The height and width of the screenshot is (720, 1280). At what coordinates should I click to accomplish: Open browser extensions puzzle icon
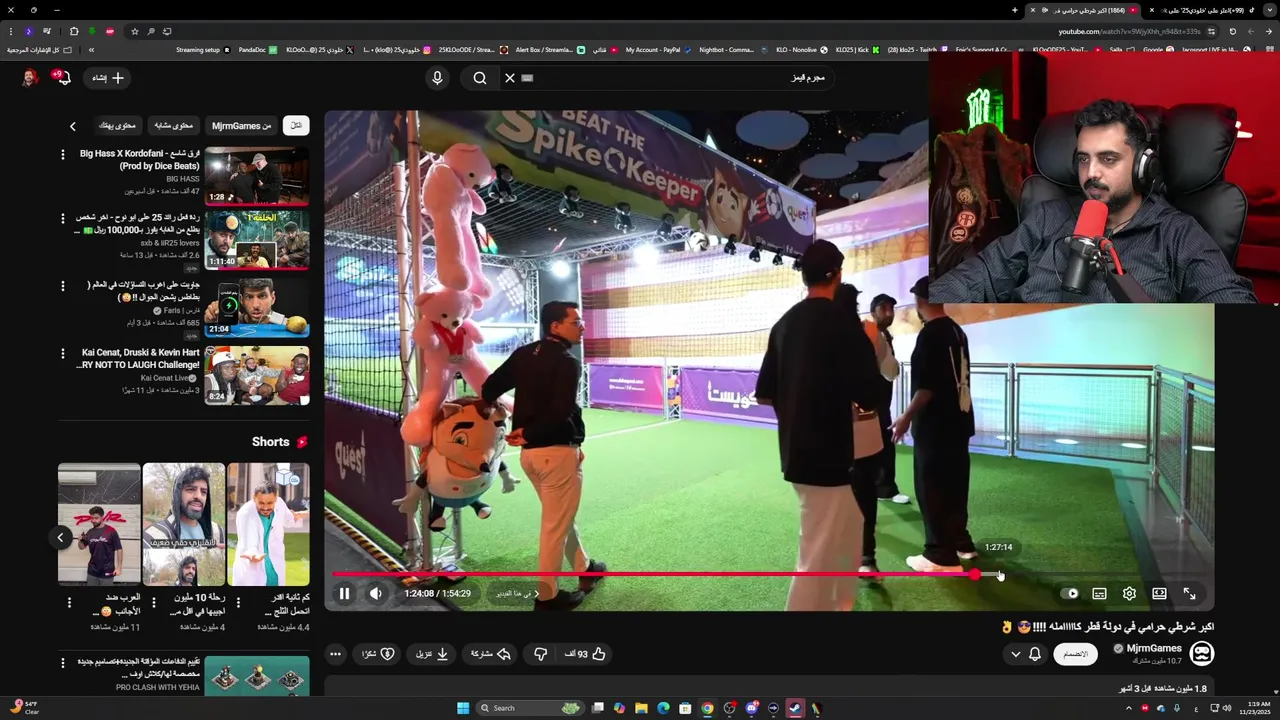pyautogui.click(x=73, y=31)
